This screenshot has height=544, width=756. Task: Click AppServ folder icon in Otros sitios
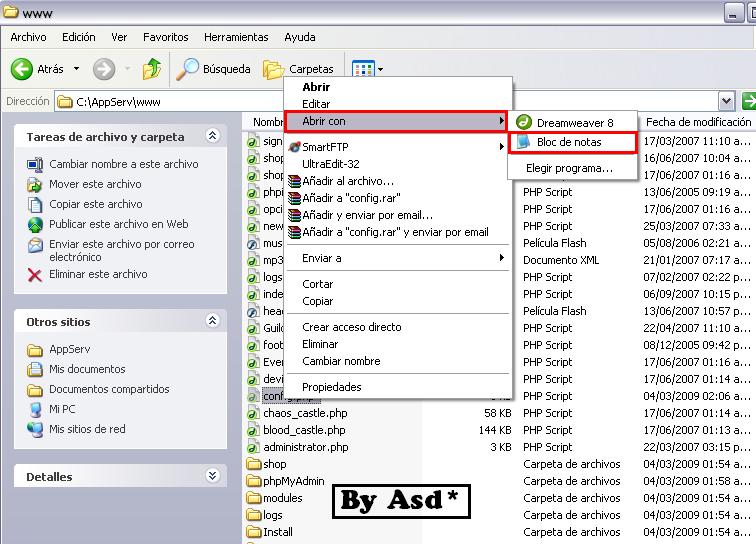[35, 350]
